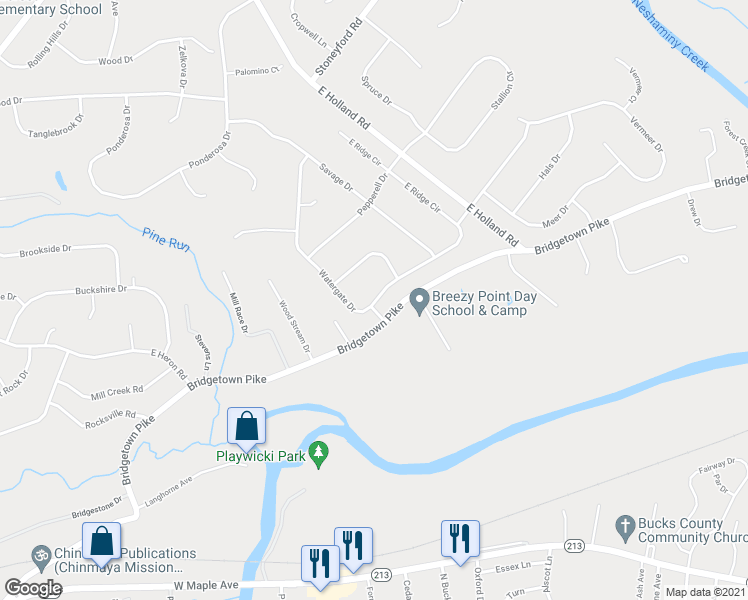
Task: Click the restaurant marker above route 213 shield
Action: tap(353, 548)
